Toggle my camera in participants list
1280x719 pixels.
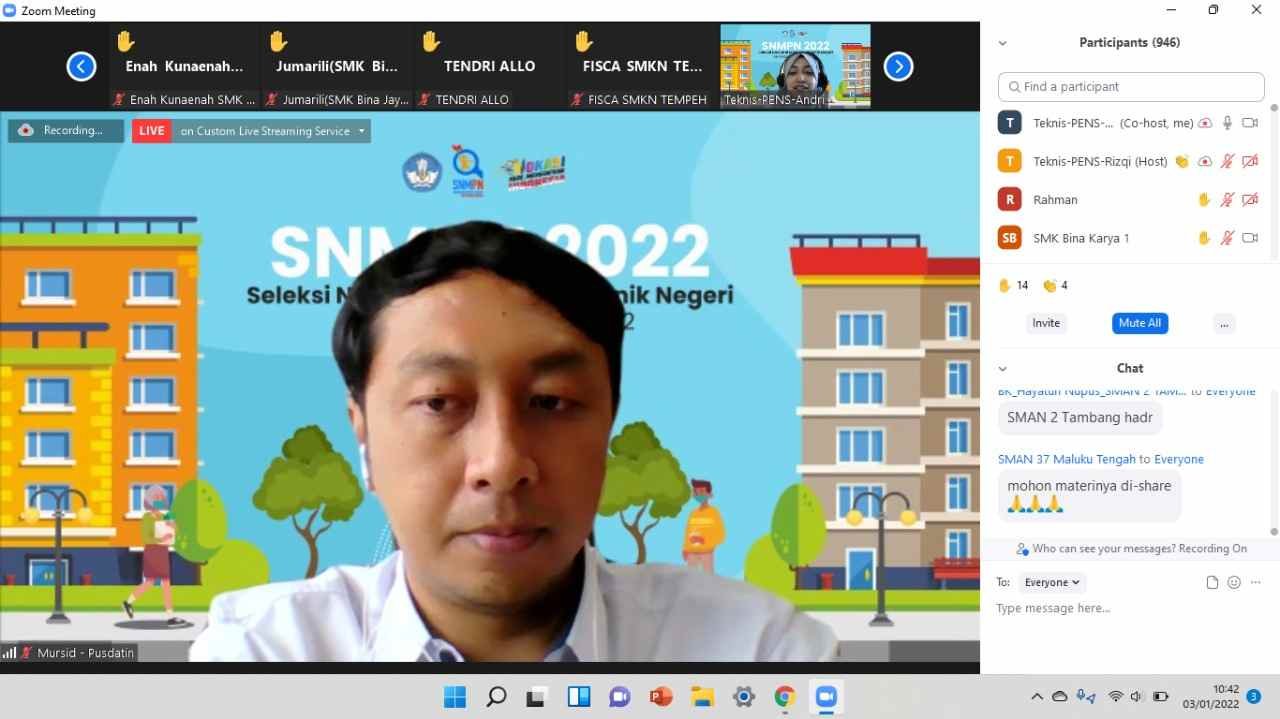pyautogui.click(x=1249, y=123)
